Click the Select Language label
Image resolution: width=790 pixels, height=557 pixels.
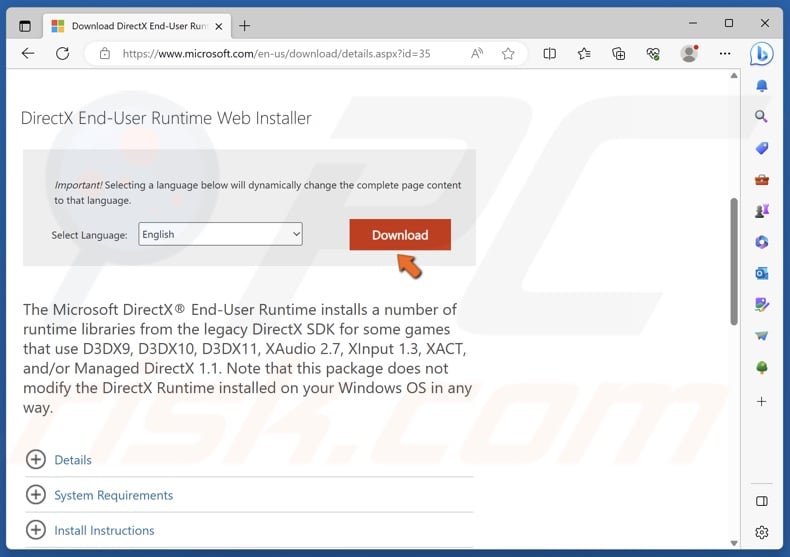click(89, 235)
